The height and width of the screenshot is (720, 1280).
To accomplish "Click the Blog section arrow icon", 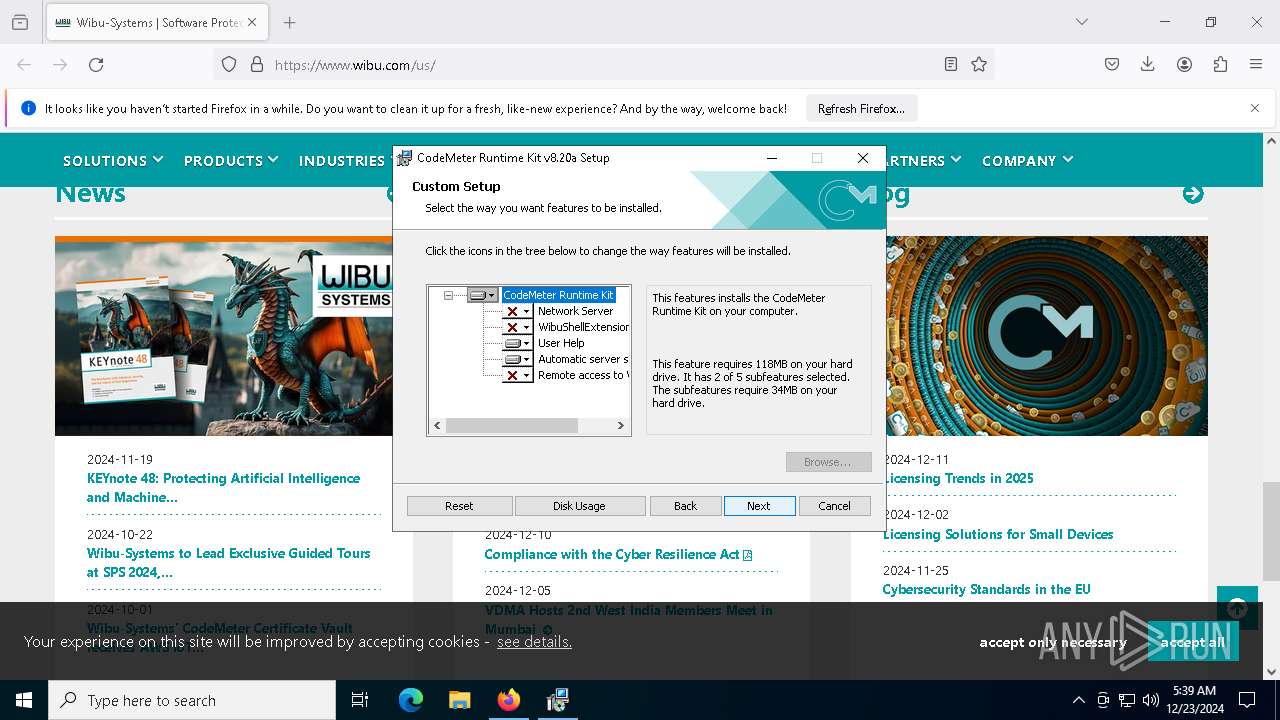I will tap(1193, 194).
